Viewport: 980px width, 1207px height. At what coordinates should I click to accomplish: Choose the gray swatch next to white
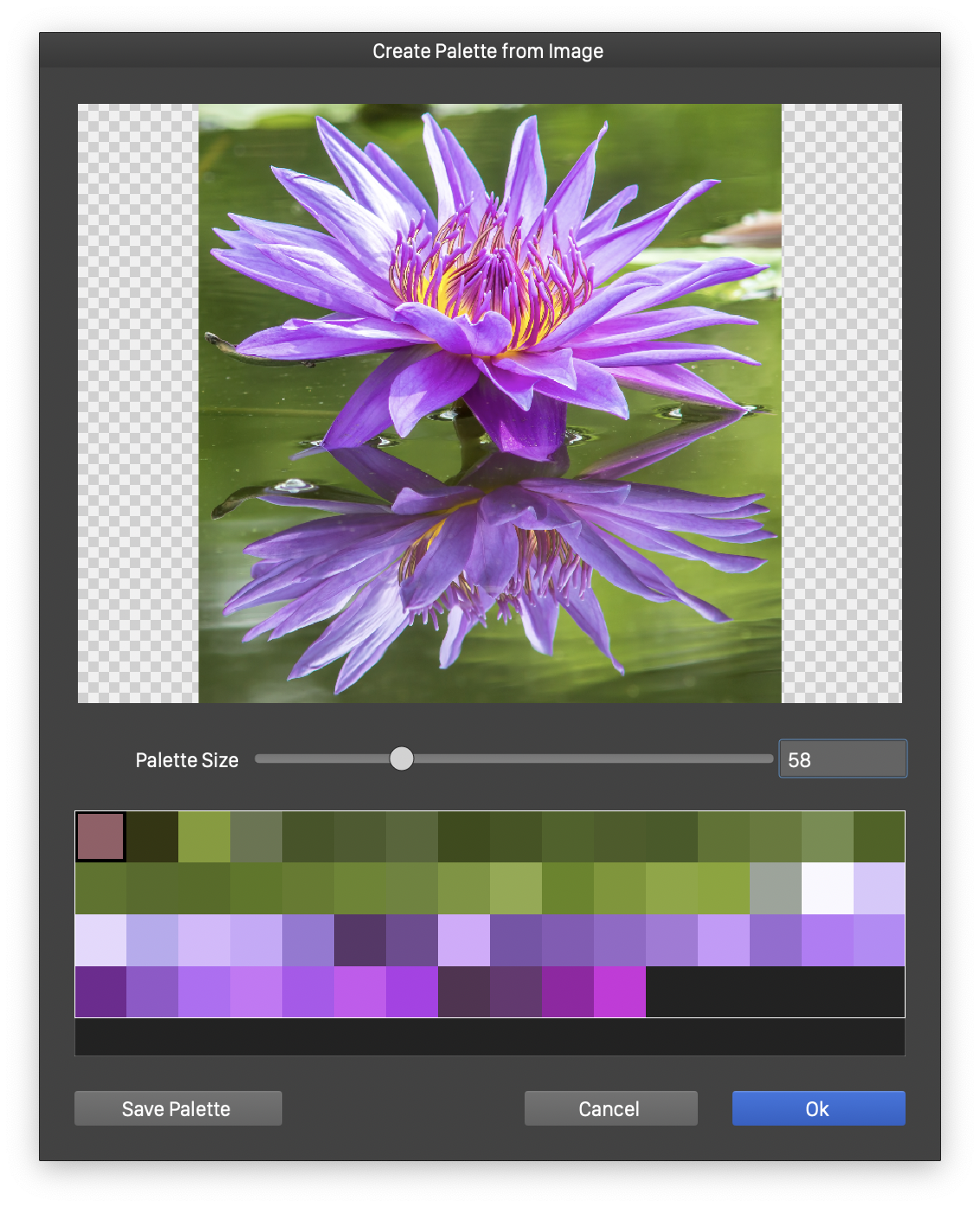pyautogui.click(x=776, y=888)
